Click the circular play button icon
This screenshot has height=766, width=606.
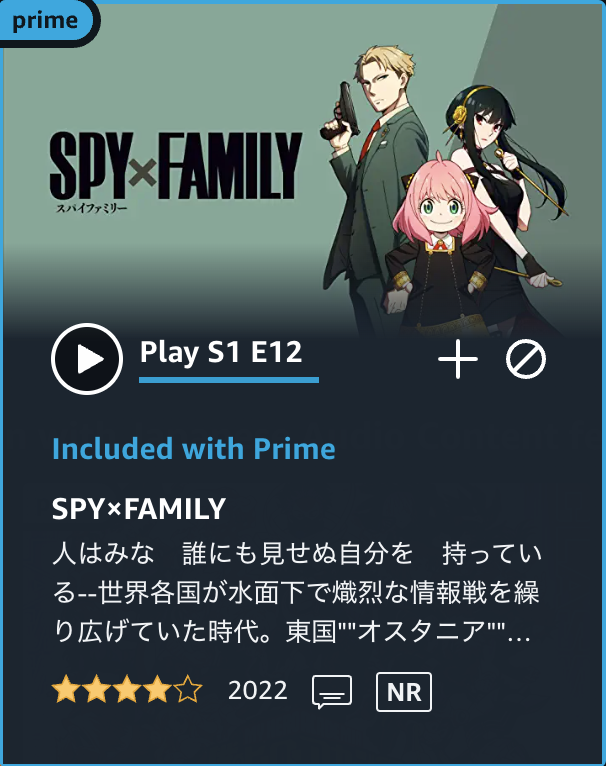87,359
